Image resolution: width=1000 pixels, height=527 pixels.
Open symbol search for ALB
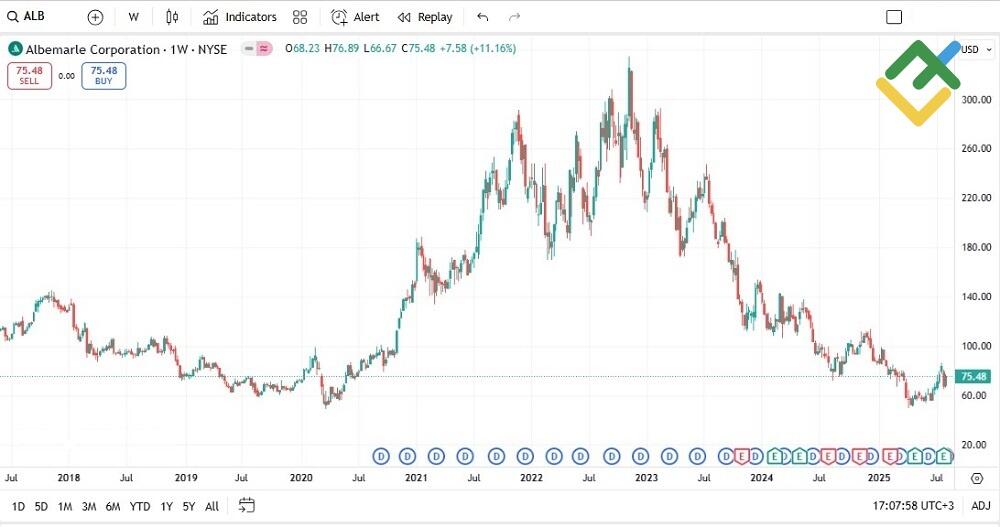tap(26, 17)
